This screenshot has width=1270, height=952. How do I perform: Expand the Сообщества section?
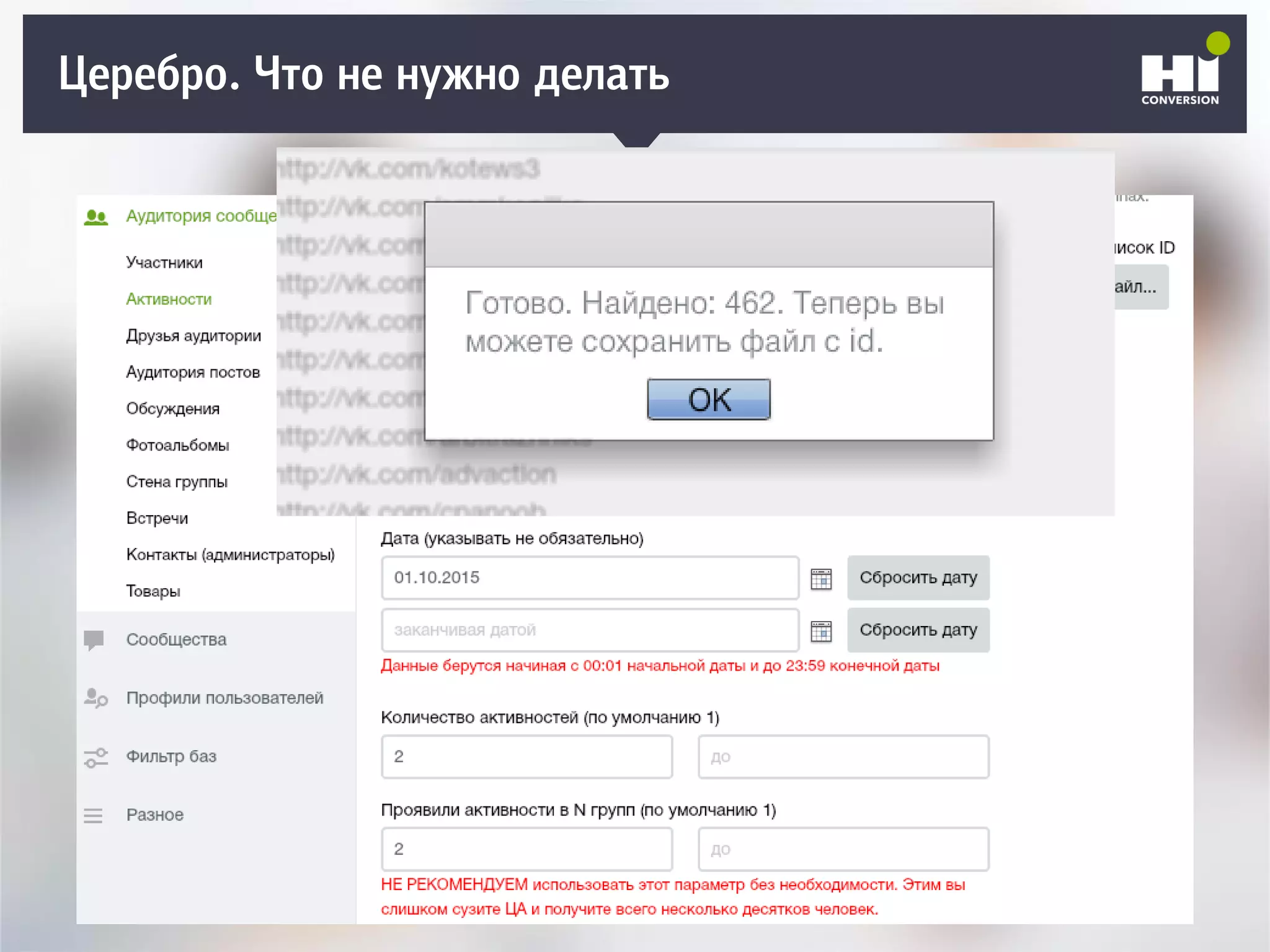[176, 640]
